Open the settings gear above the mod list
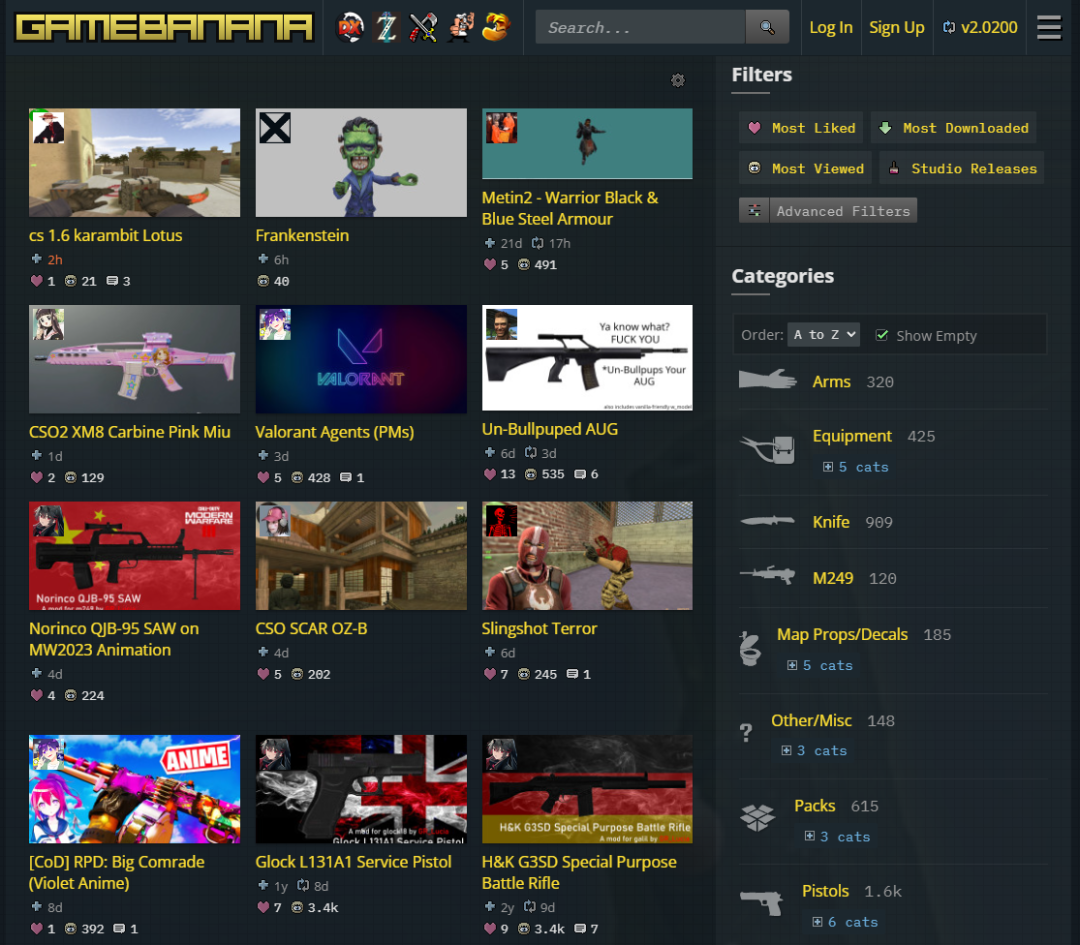This screenshot has width=1080, height=945. coord(678,81)
